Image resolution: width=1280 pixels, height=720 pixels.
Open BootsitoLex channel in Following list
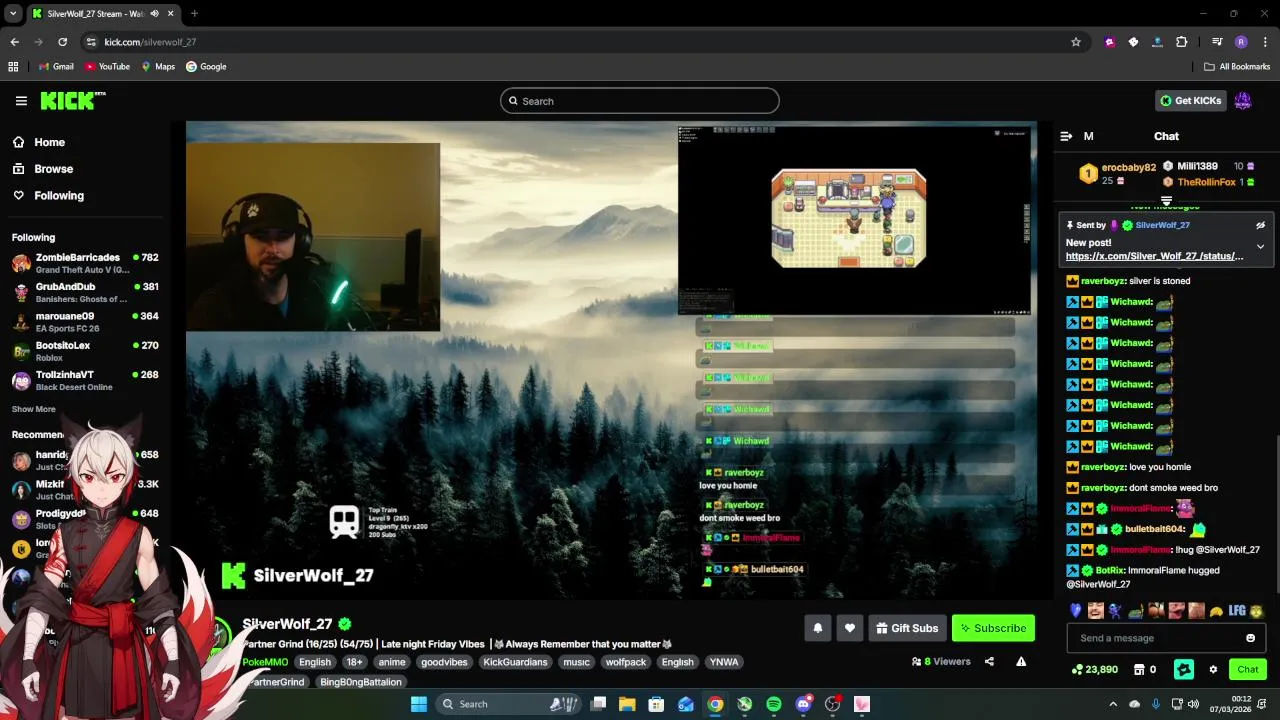coord(85,351)
